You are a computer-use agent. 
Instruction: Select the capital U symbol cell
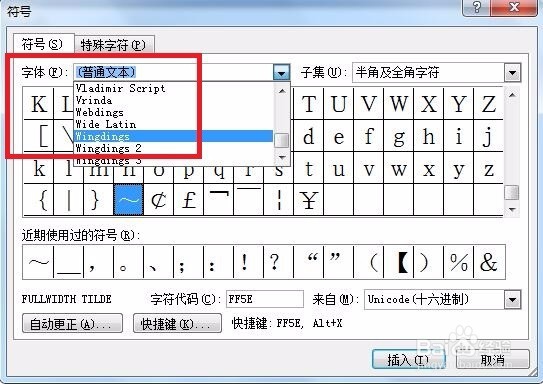click(x=339, y=104)
